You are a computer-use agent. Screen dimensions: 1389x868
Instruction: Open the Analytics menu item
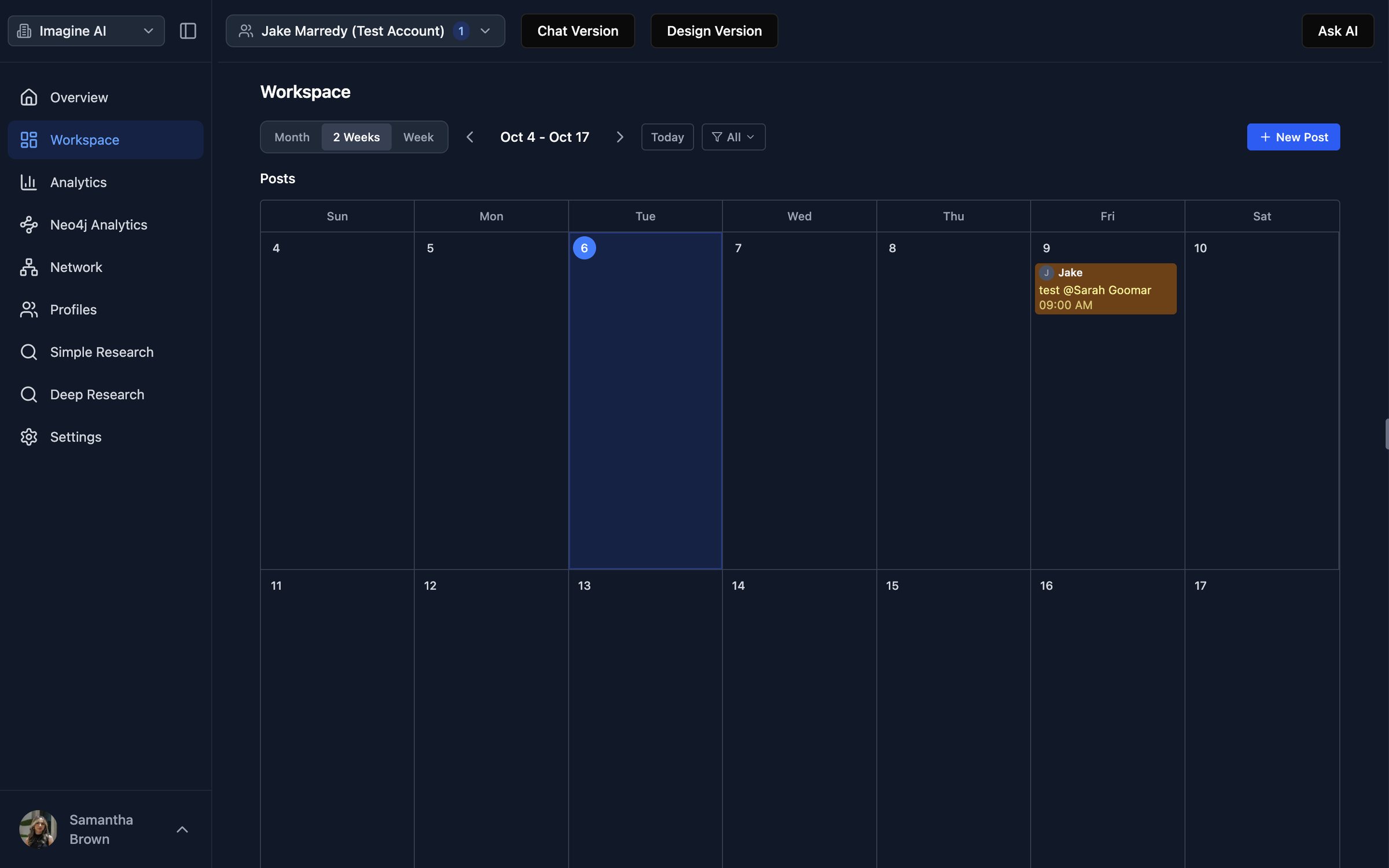coord(105,182)
